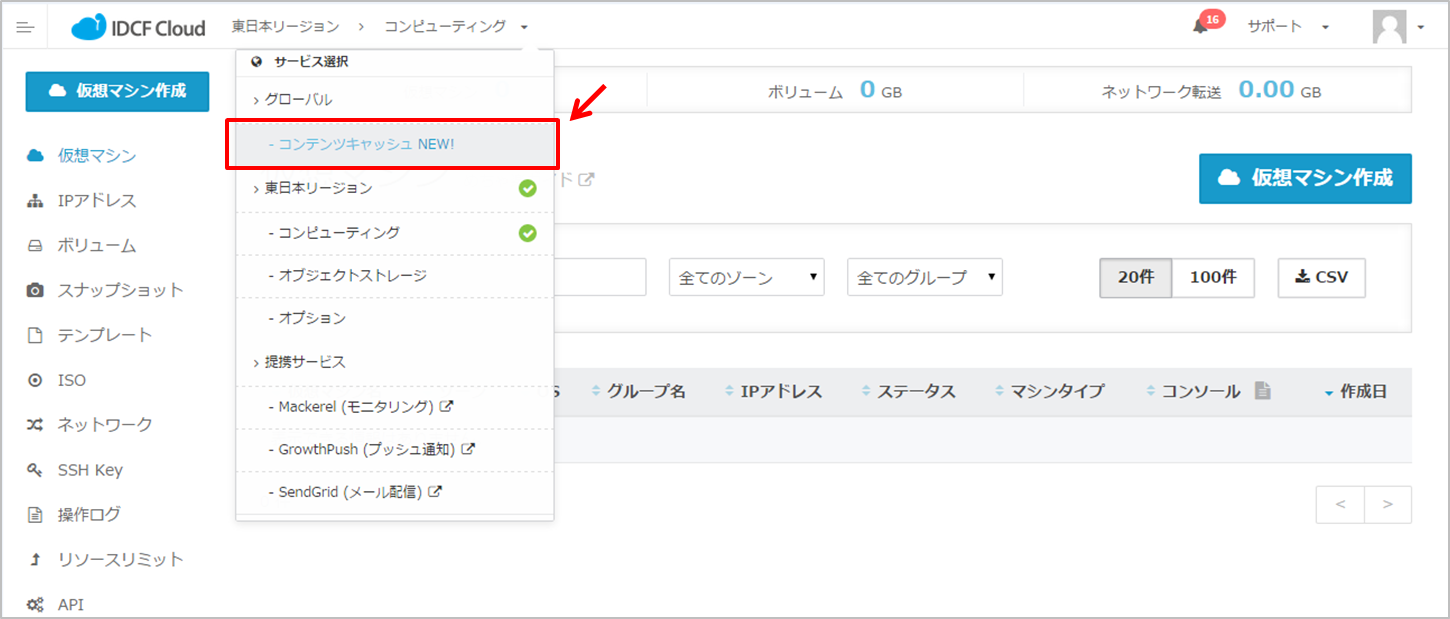Image resolution: width=1450 pixels, height=619 pixels.
Task: Click the console column document icon
Action: [x=1262, y=391]
